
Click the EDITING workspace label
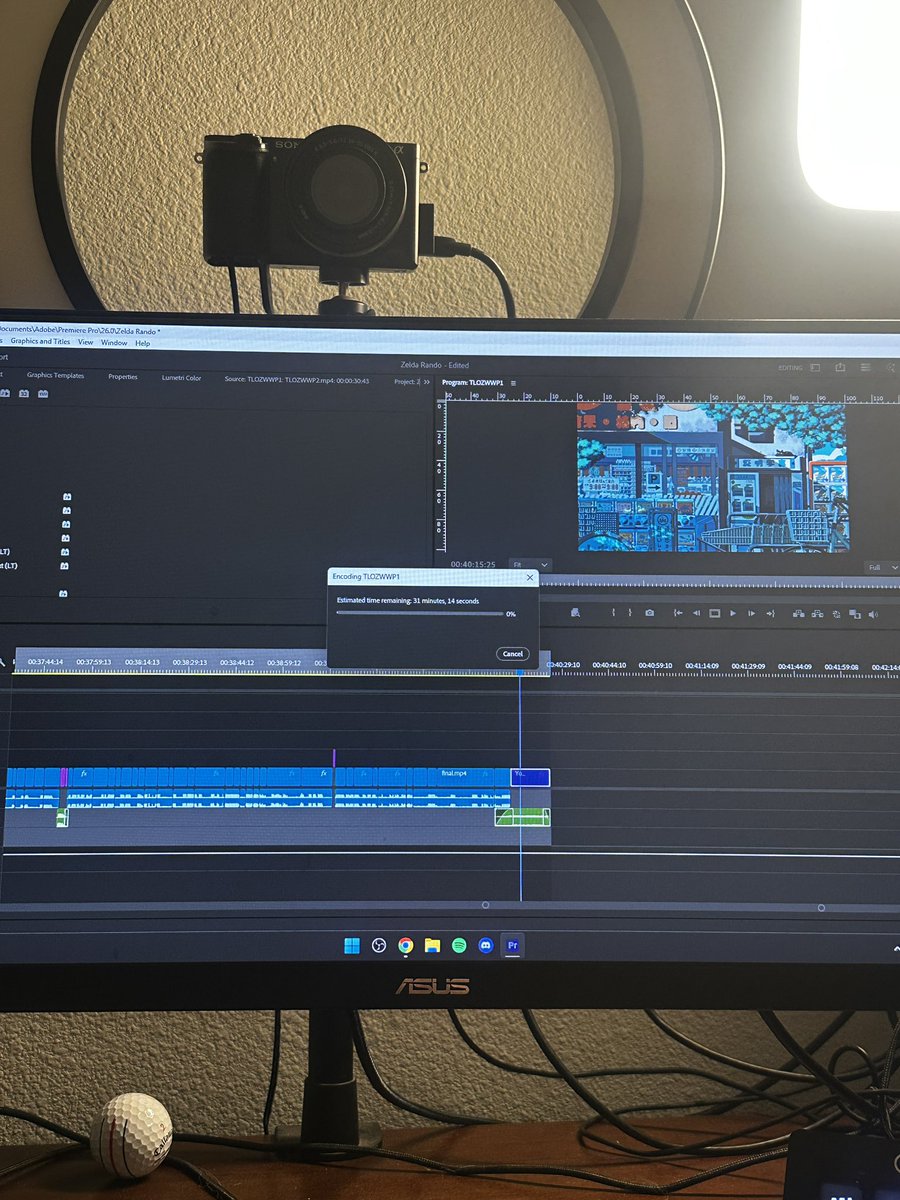pos(790,368)
